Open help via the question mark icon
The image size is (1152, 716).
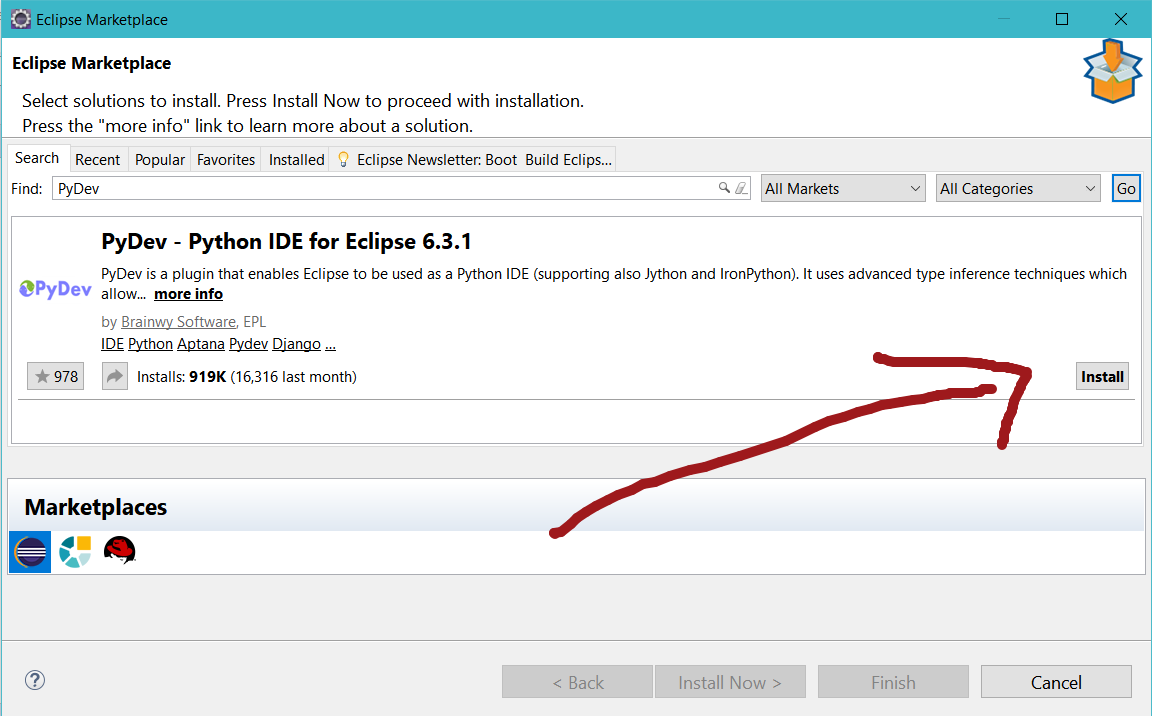(35, 681)
